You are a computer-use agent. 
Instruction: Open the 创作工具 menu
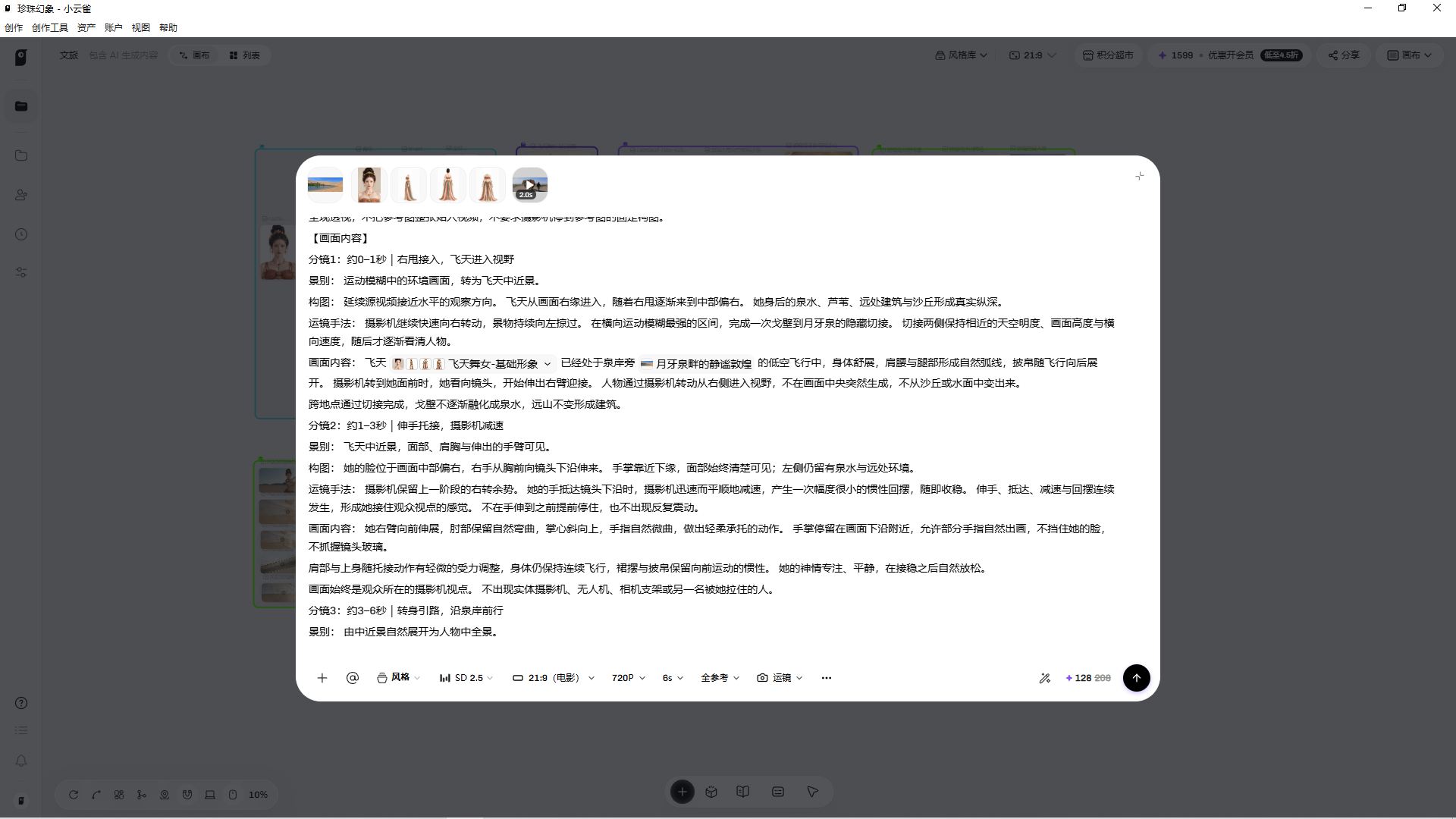(x=50, y=28)
